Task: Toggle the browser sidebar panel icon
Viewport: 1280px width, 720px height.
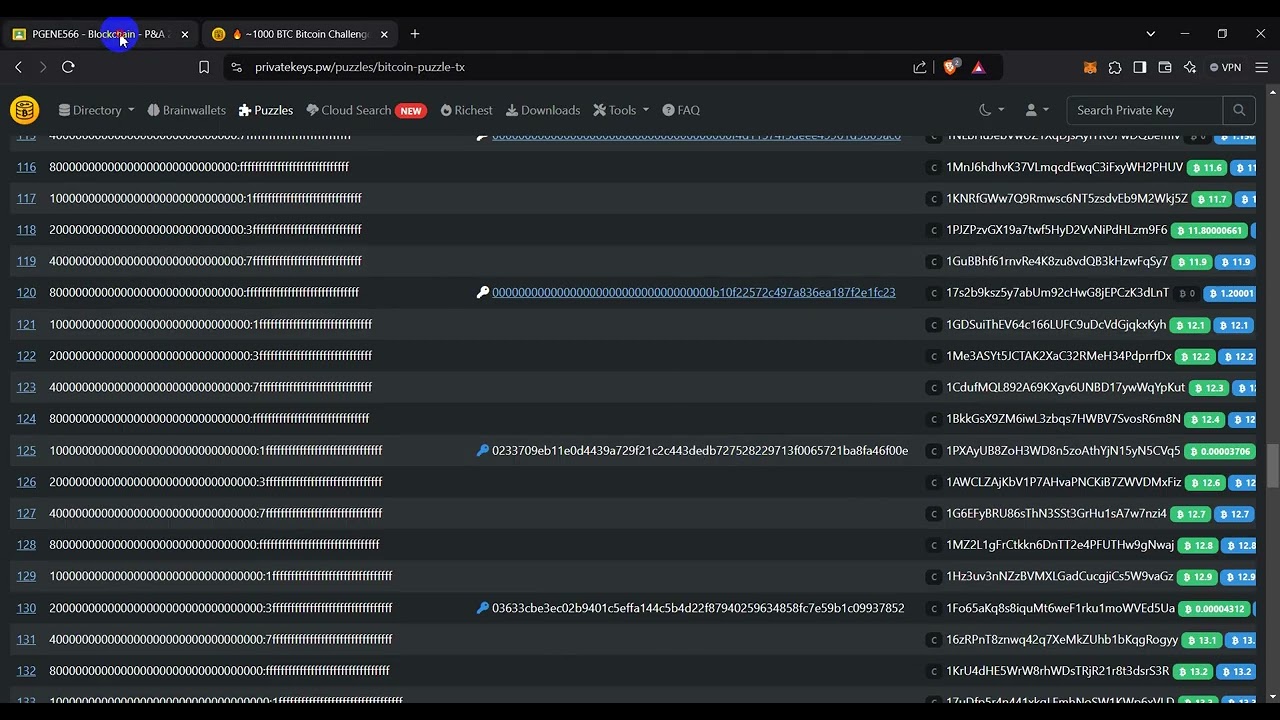Action: 1140,67
